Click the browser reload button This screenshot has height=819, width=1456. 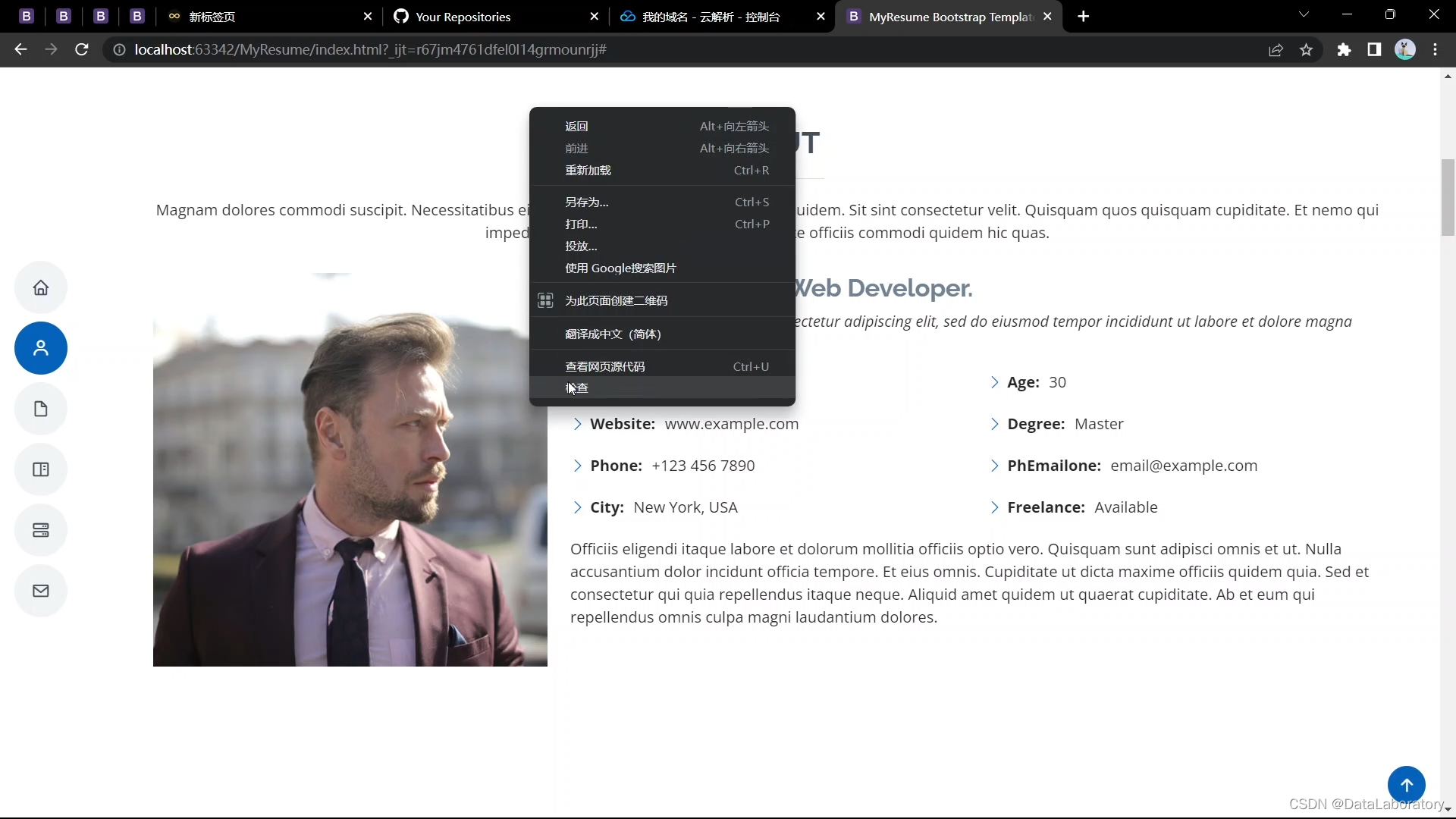(82, 50)
